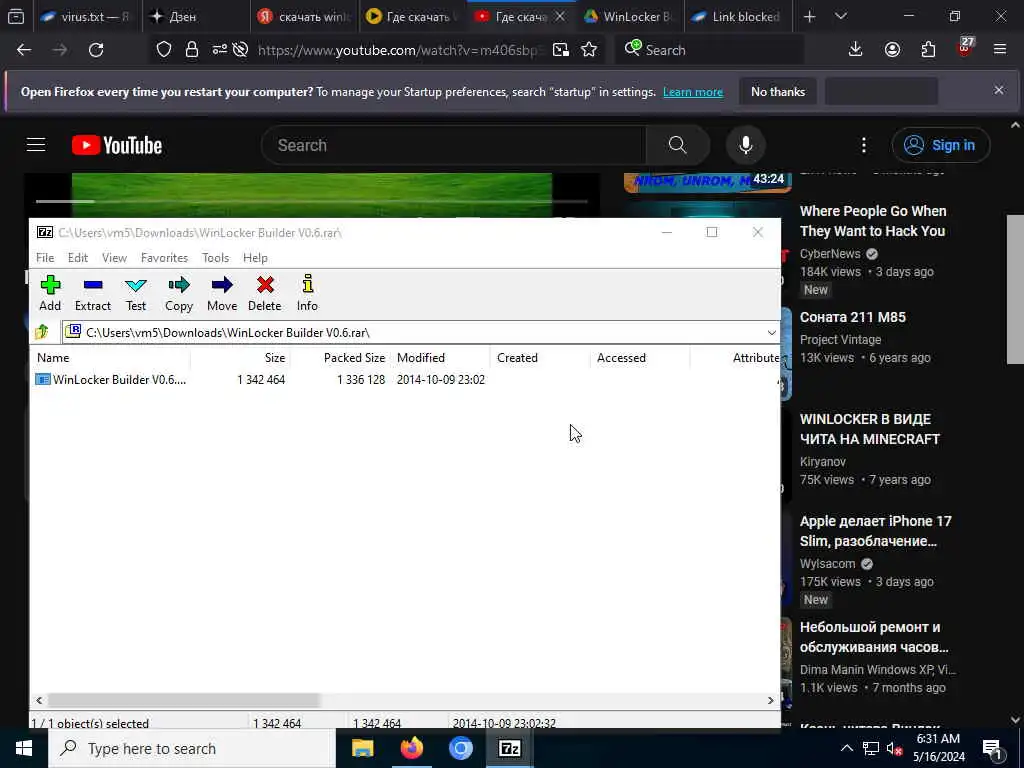1024x768 pixels.
Task: Expand the 7-Zip address path dropdown
Action: [771, 332]
